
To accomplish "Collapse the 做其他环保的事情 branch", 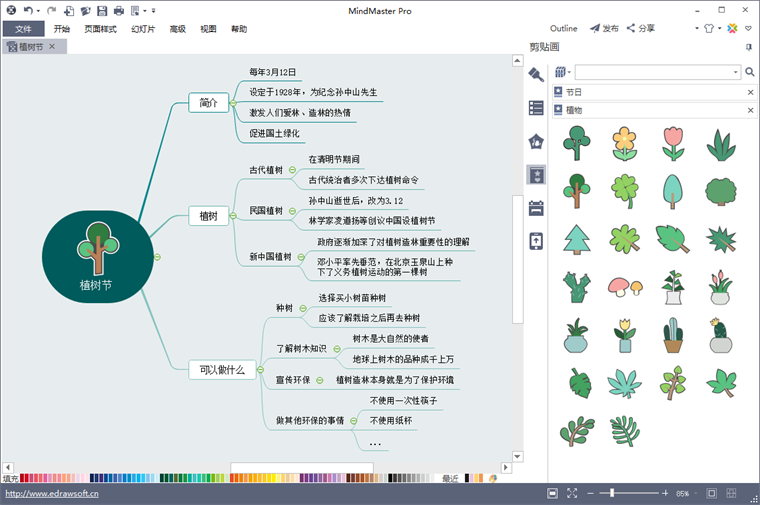I will (x=354, y=421).
